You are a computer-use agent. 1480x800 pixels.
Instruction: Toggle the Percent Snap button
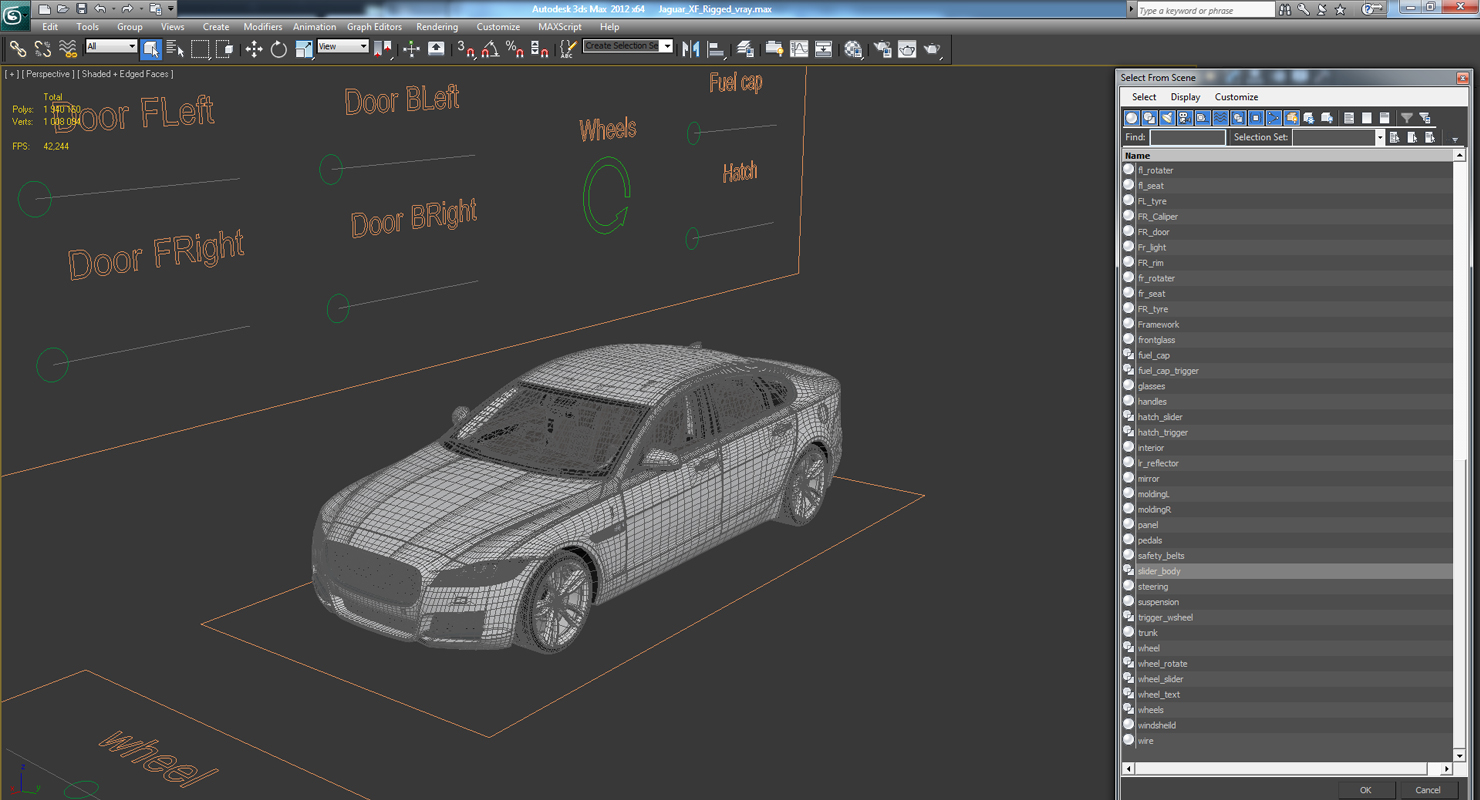pos(515,48)
